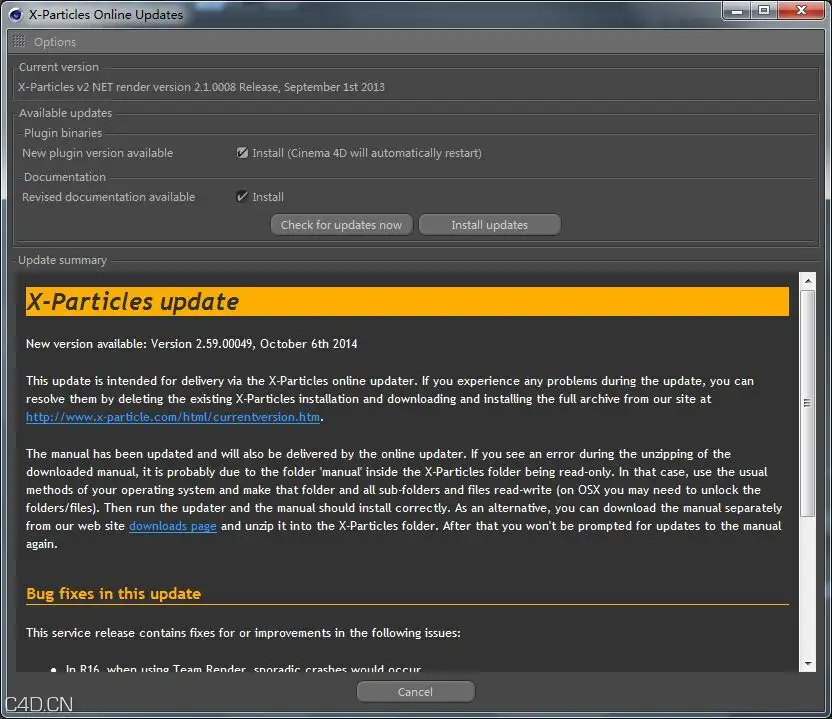Click 'This service release contains fixes' sentence
The width and height of the screenshot is (832, 719).
(x=243, y=633)
